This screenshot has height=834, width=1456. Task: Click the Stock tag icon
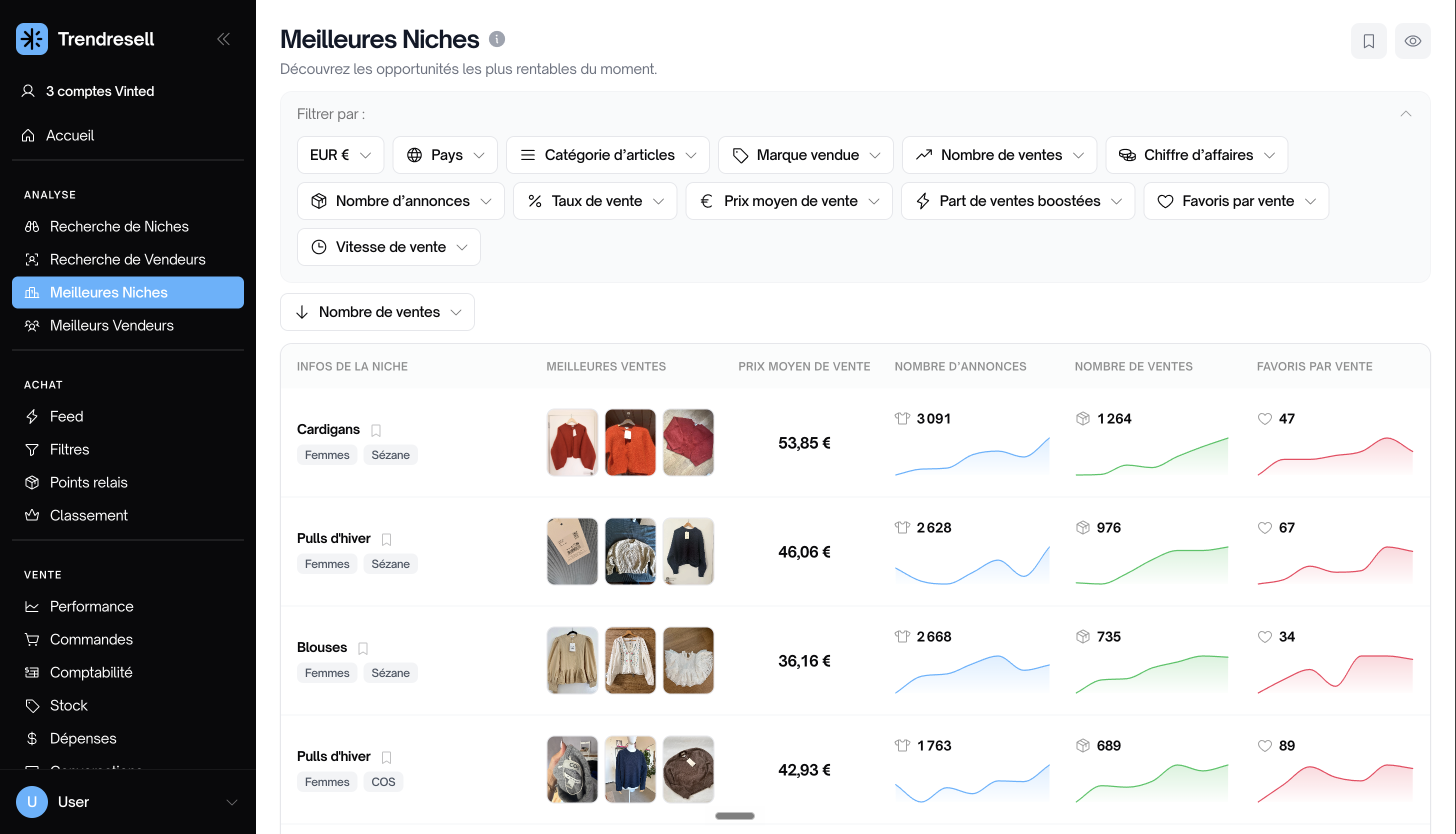click(32, 705)
